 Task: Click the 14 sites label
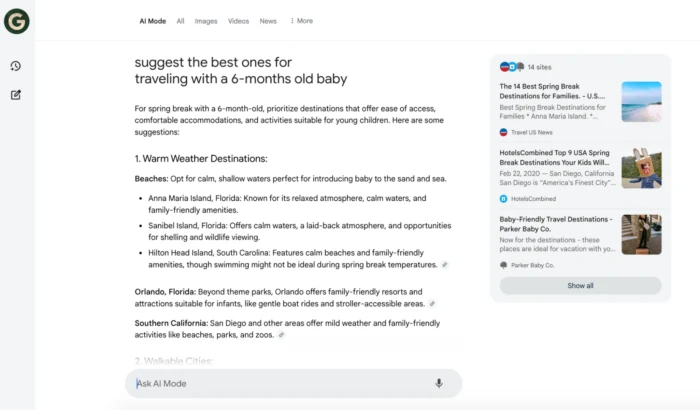[539, 67]
